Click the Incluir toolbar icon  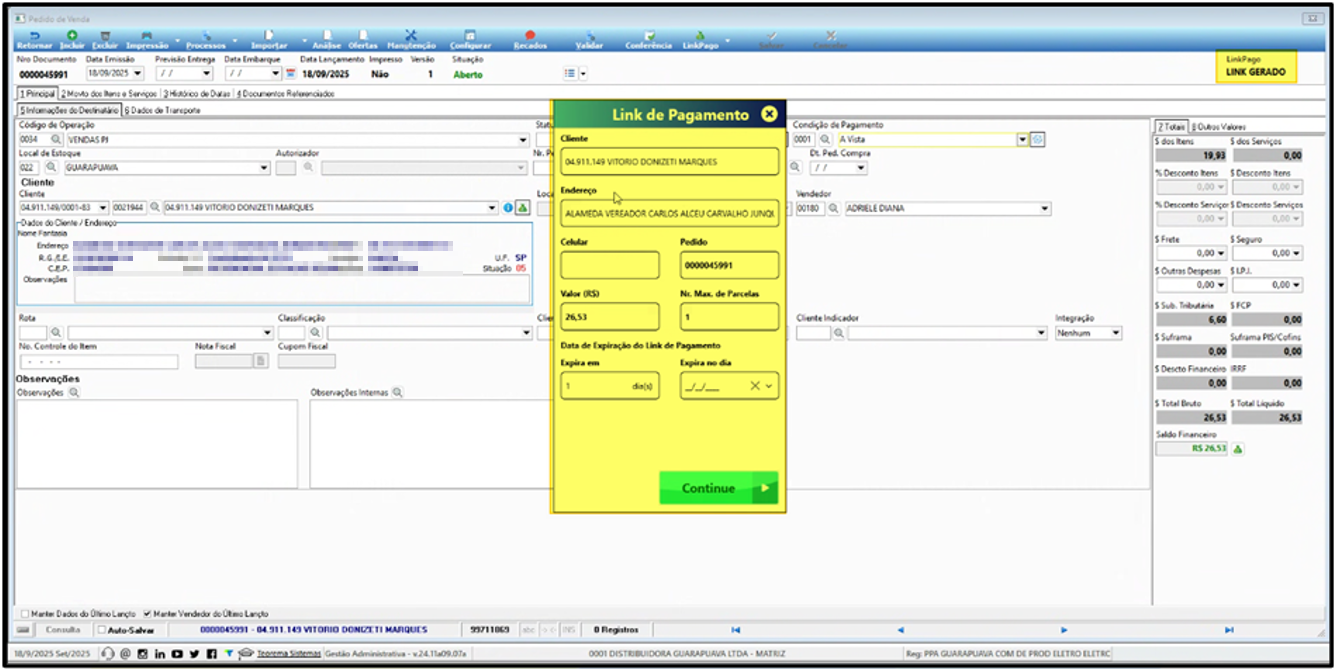coord(72,39)
